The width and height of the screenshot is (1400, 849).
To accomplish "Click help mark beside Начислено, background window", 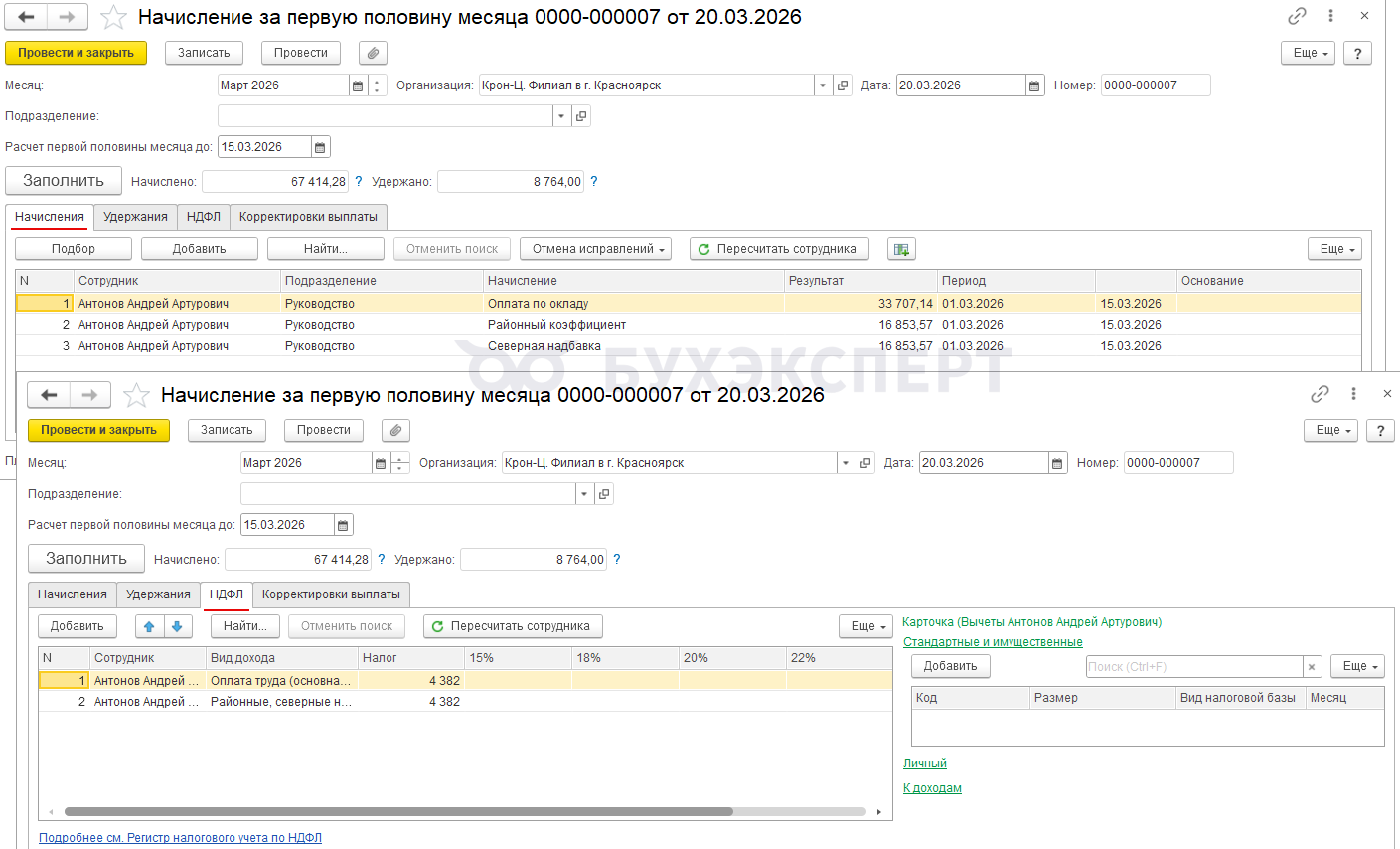I will [359, 182].
